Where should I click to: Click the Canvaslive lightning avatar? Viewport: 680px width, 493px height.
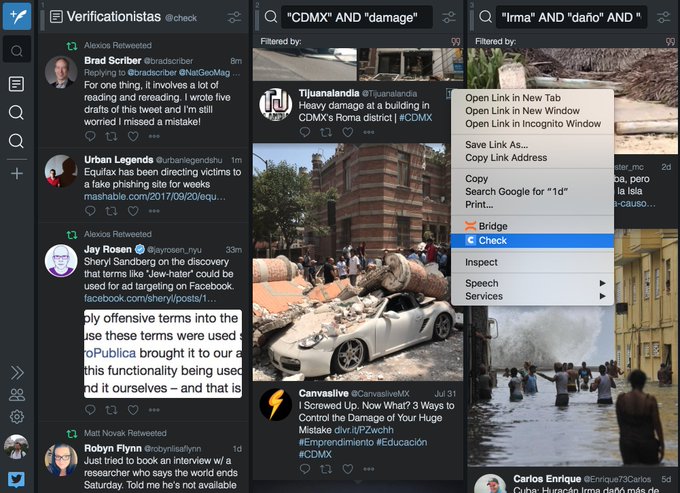point(275,405)
